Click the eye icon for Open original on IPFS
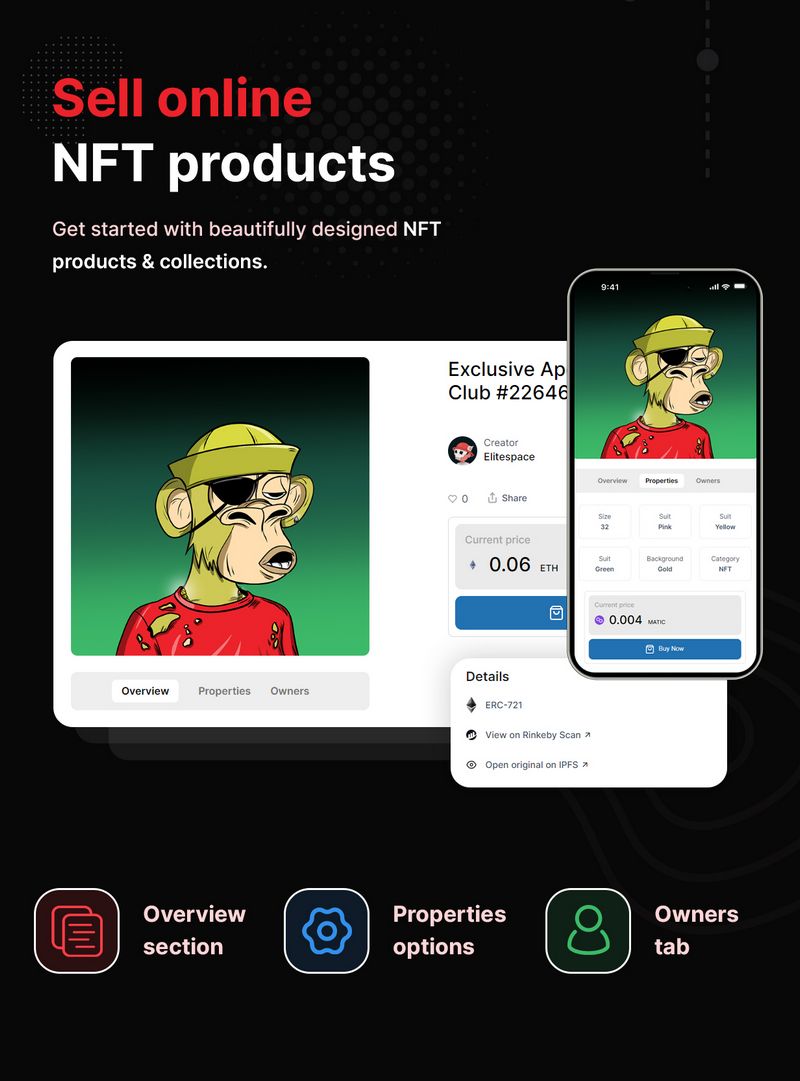Image resolution: width=800 pixels, height=1081 pixels. [472, 765]
